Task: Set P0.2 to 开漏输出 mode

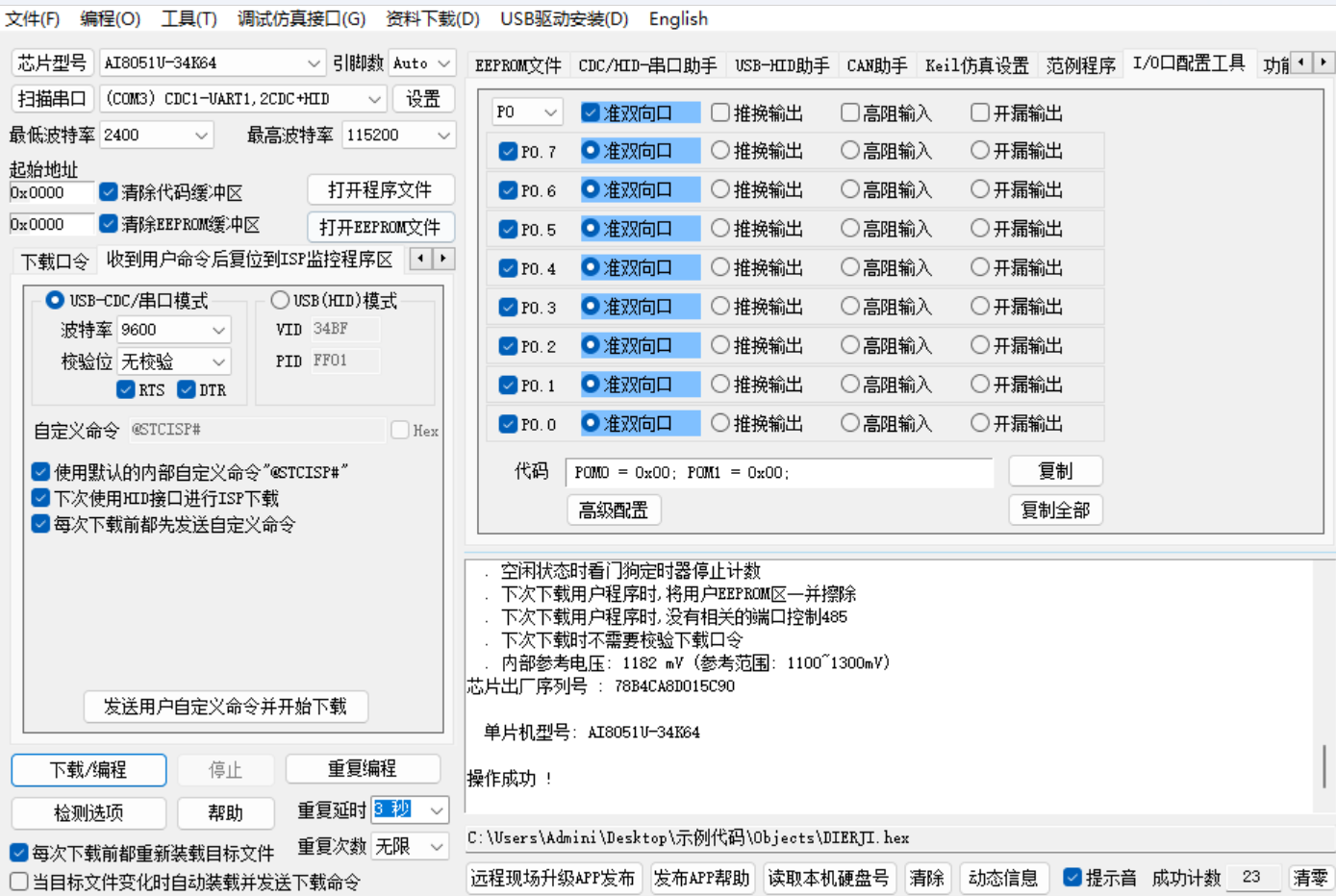Action: [980, 345]
